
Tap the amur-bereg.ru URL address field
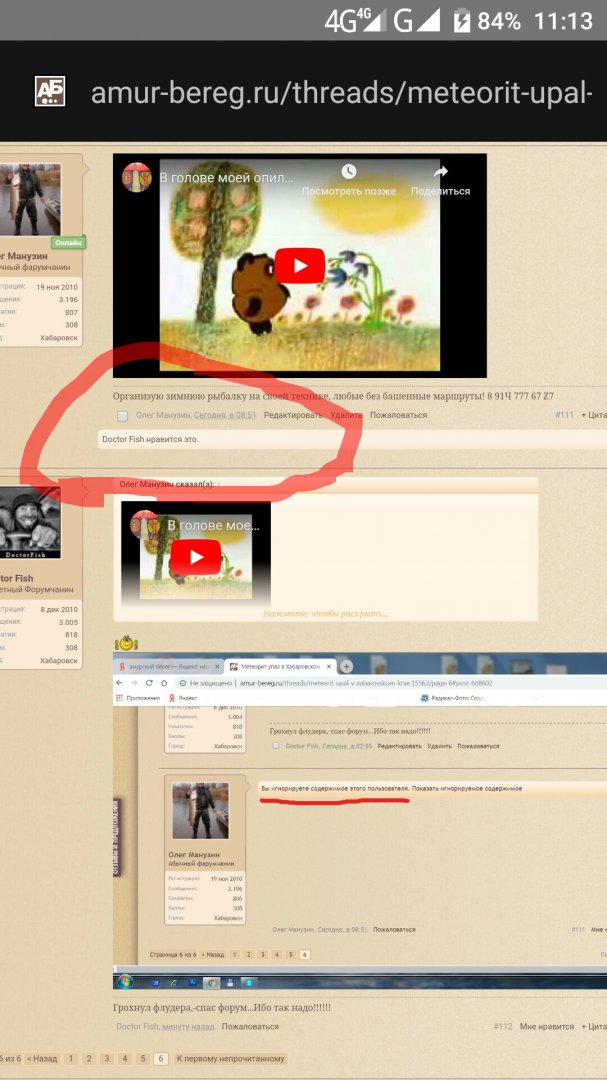pyautogui.click(x=340, y=93)
